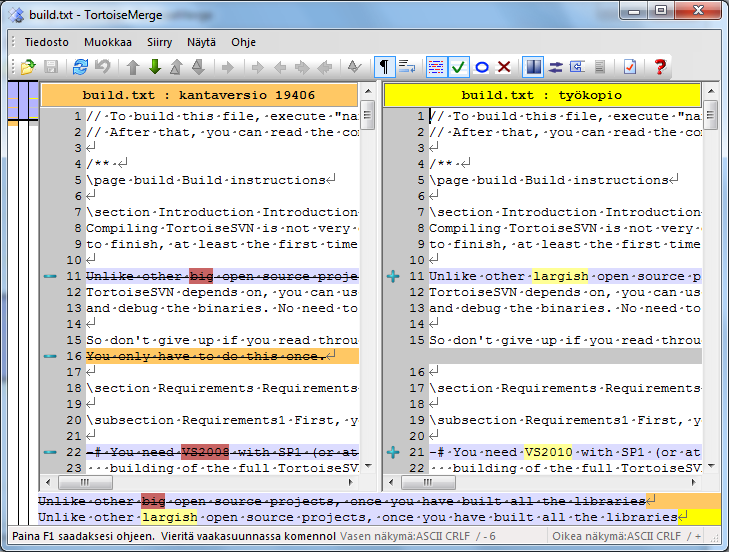Jump to next difference with green down arrow

(x=155, y=67)
